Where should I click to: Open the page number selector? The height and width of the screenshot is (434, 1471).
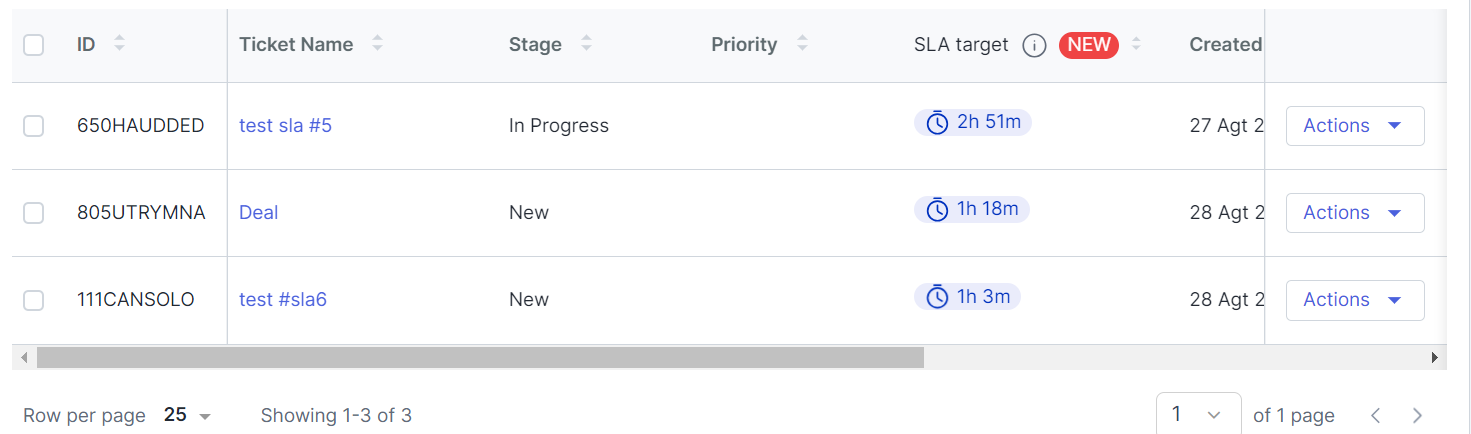click(1199, 414)
